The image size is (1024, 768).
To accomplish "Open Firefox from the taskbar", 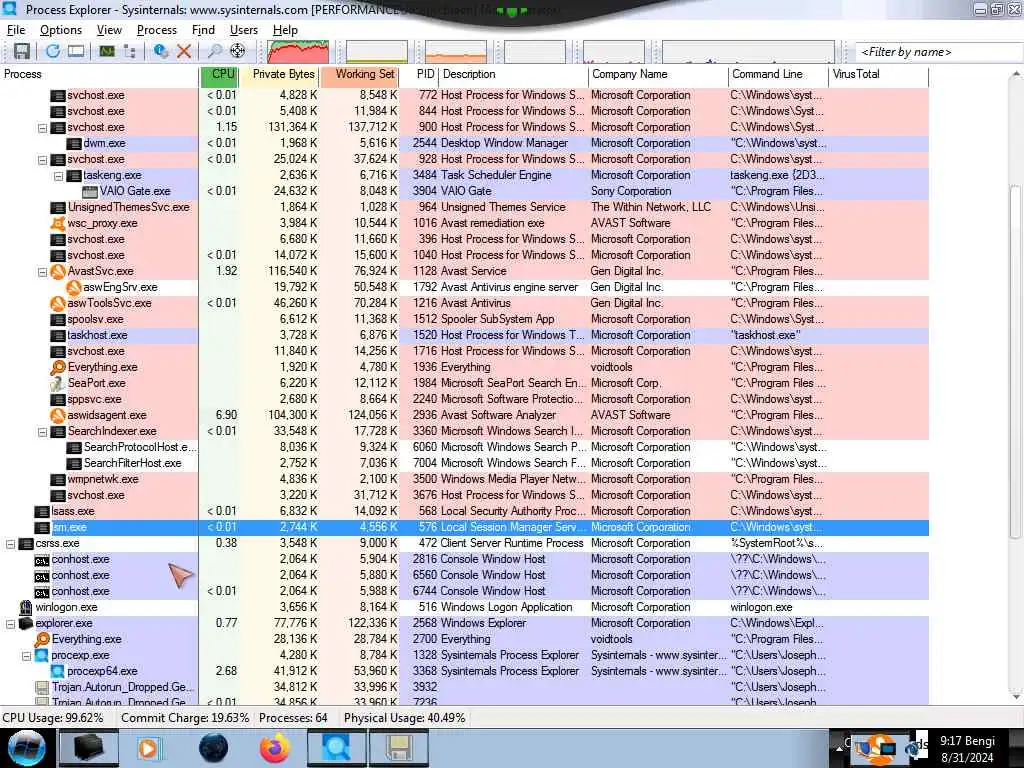I will pos(275,748).
